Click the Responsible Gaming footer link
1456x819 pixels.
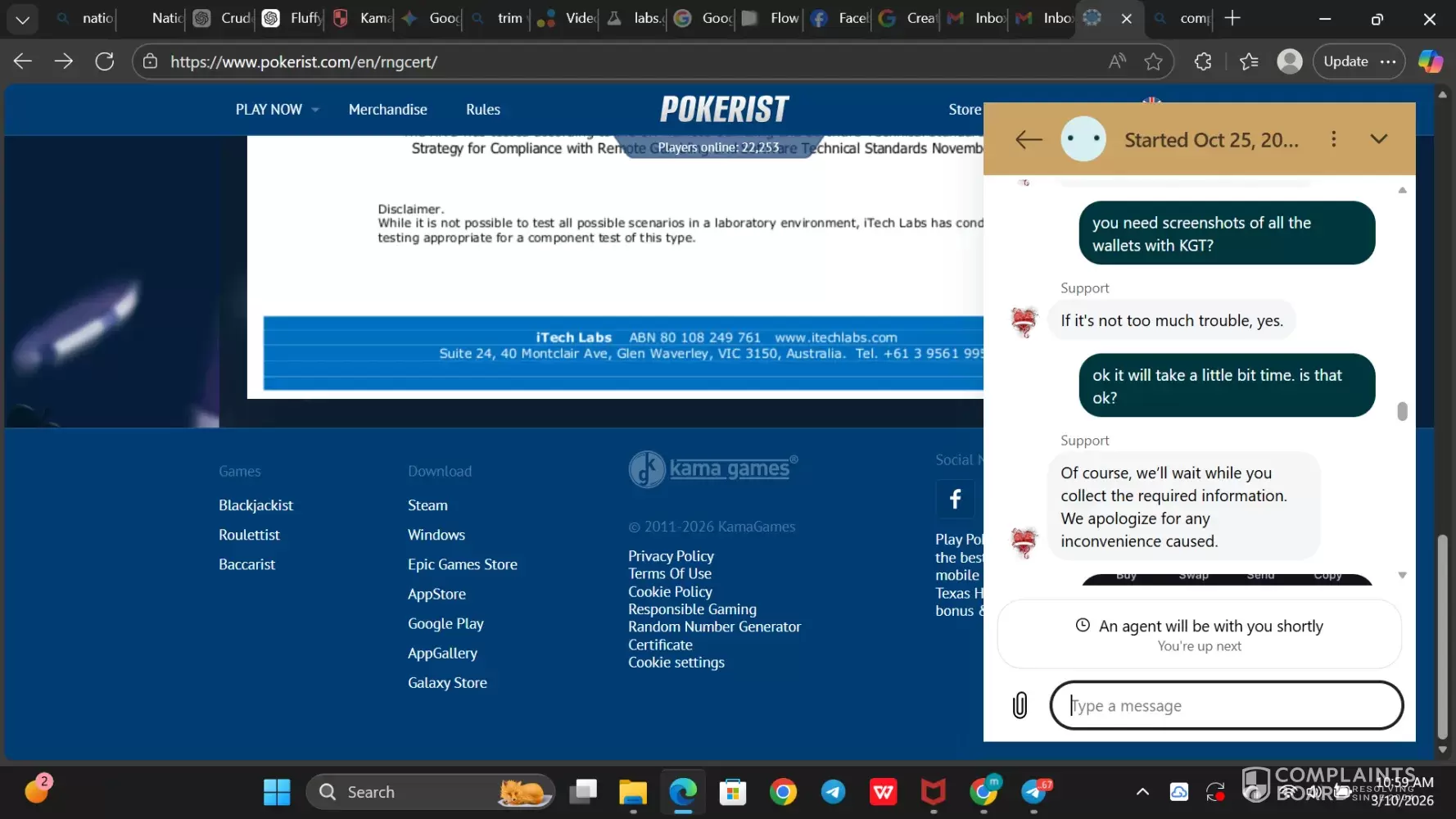(692, 609)
